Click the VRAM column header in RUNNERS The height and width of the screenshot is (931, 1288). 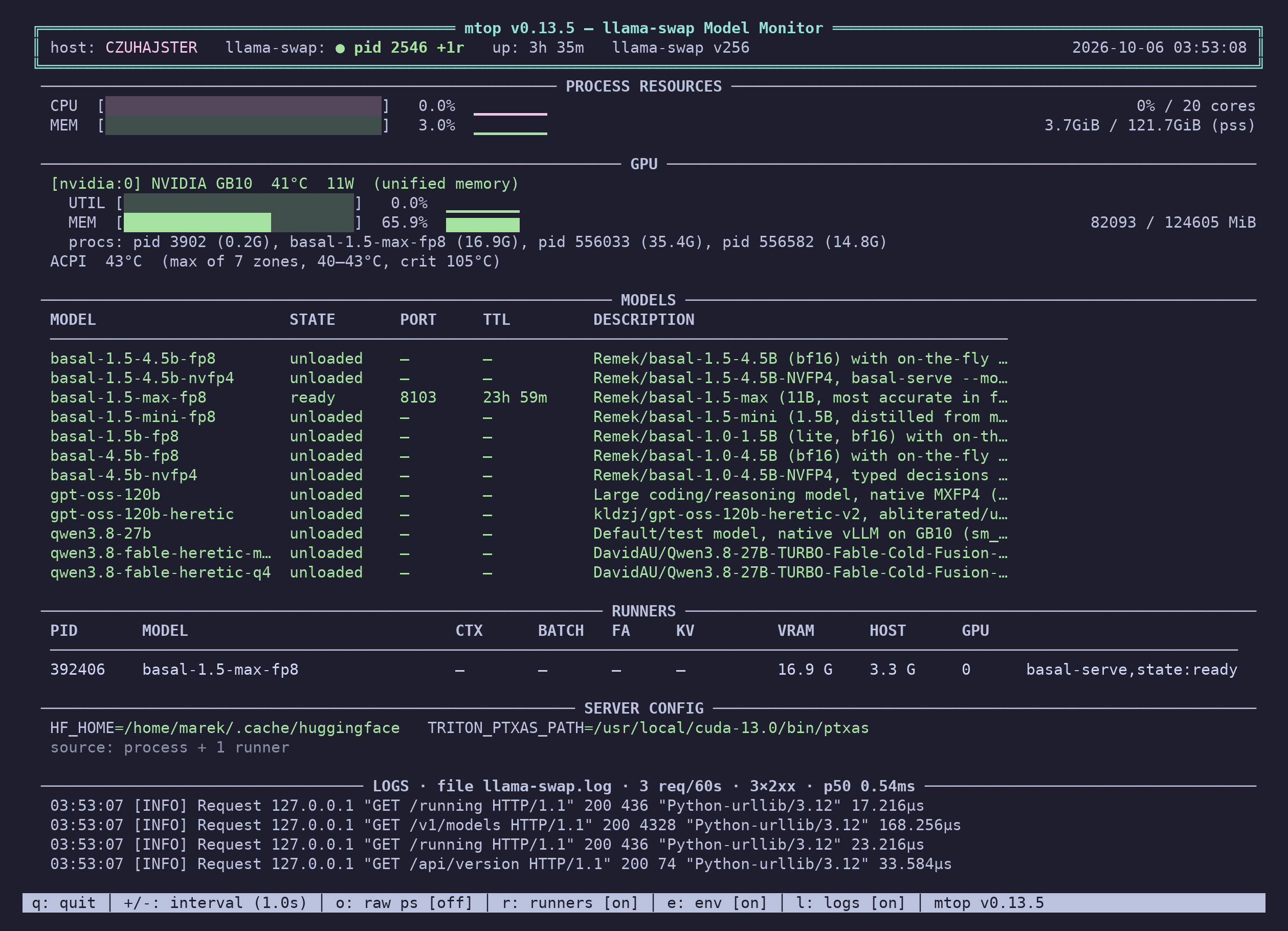coord(795,631)
